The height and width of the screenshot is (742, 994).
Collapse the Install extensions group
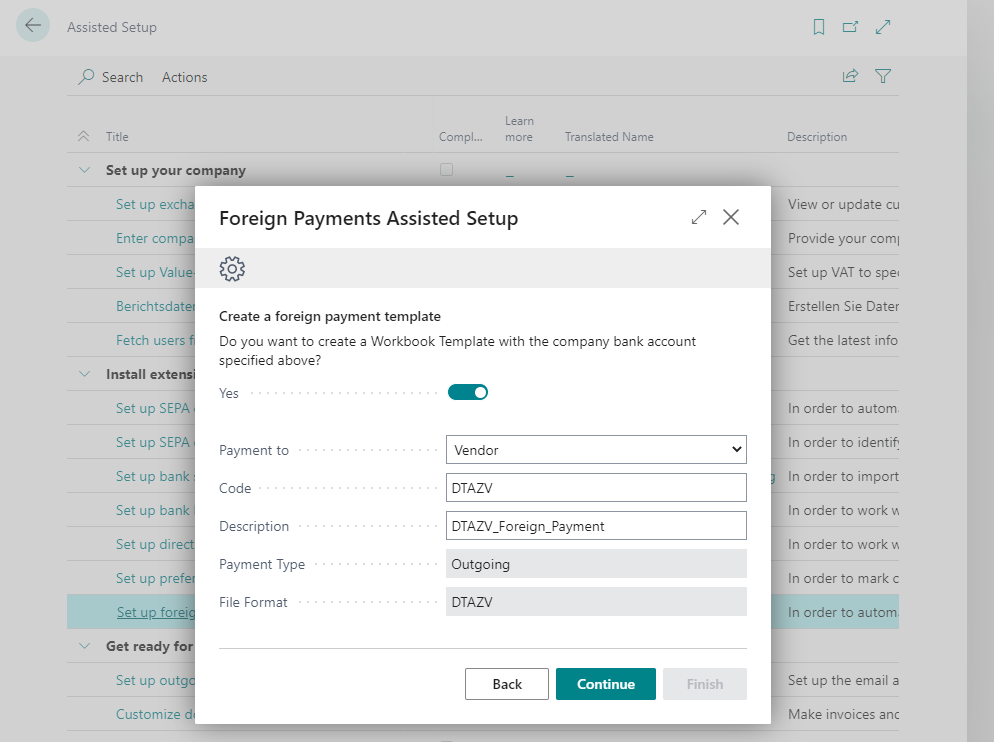(x=84, y=373)
